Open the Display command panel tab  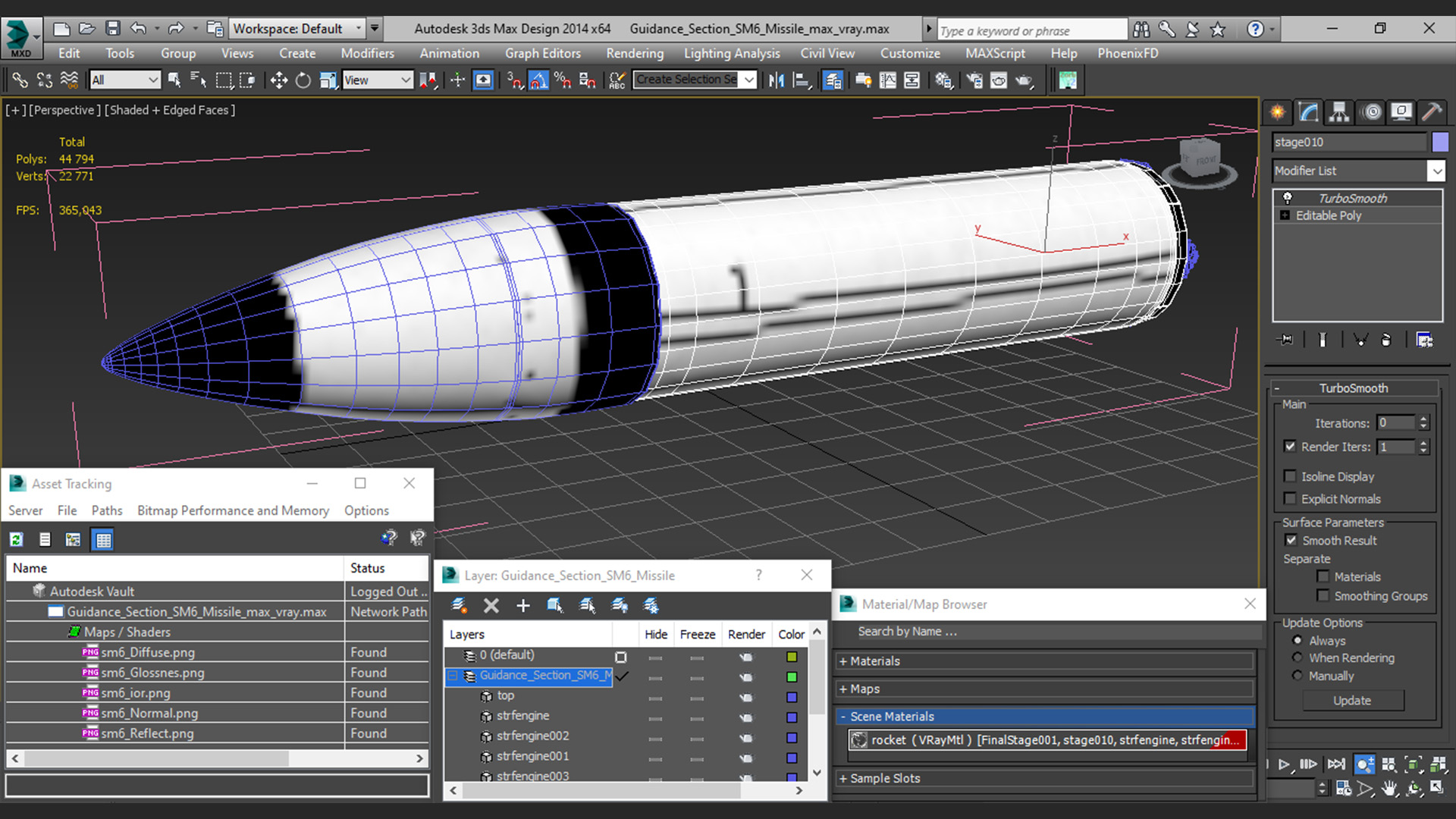pyautogui.click(x=1401, y=112)
